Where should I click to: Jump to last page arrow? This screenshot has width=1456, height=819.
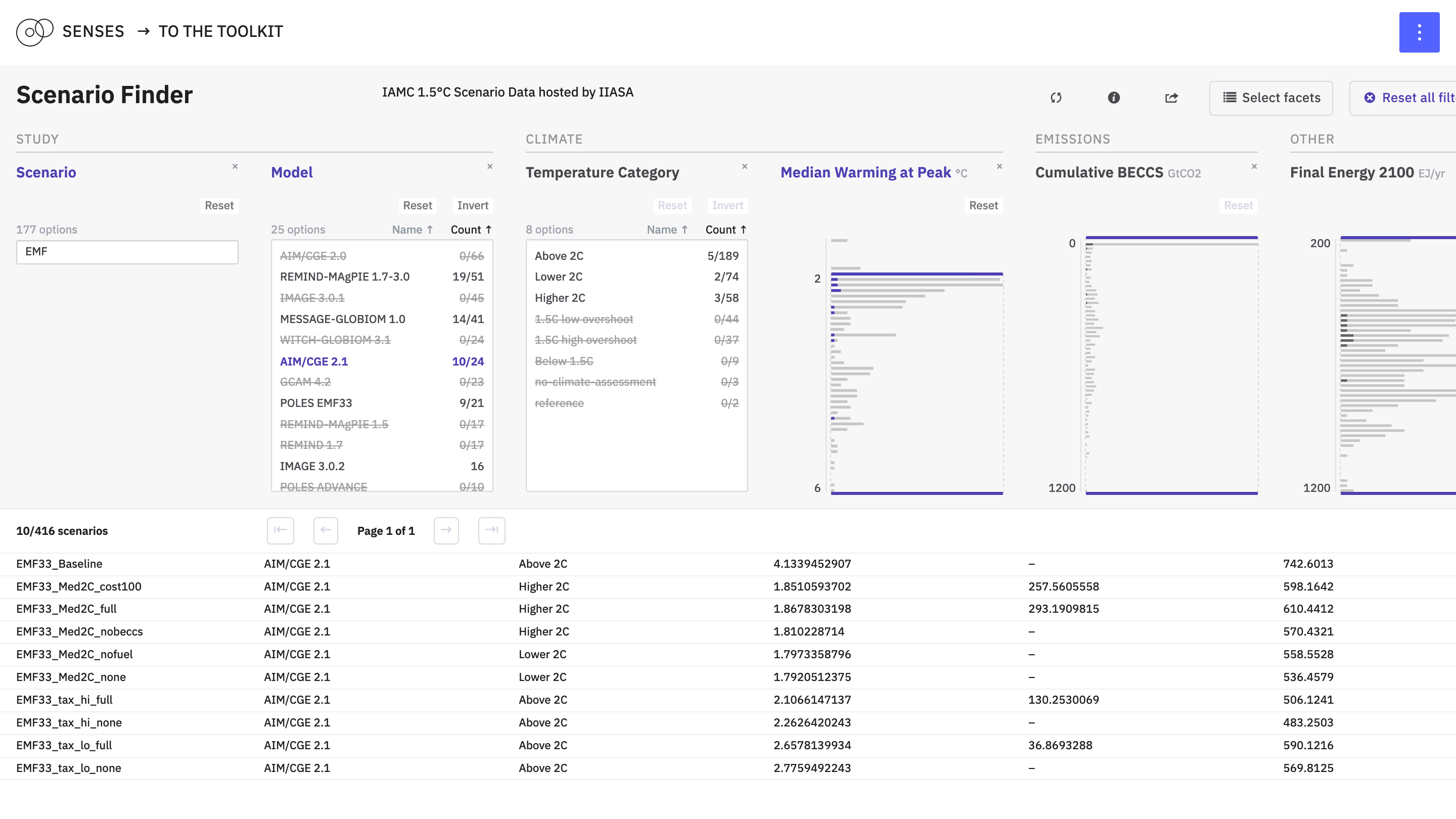tap(491, 530)
